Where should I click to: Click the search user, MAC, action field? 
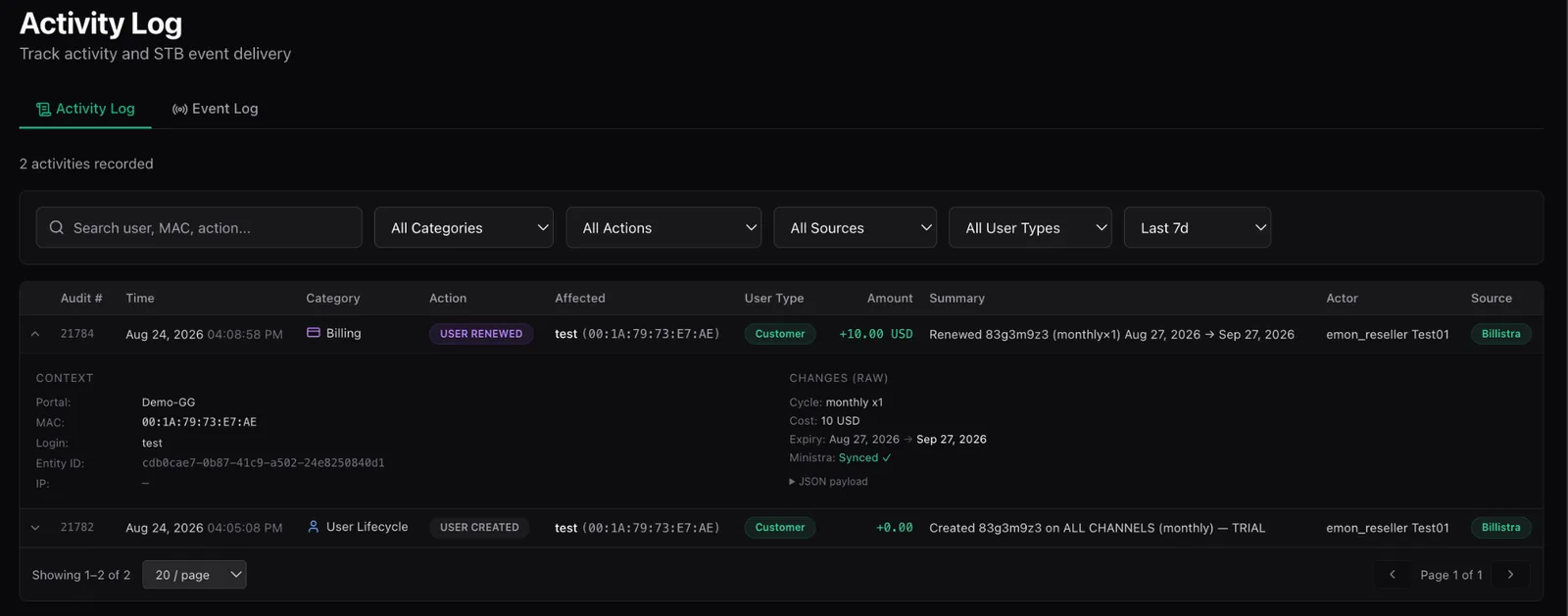tap(199, 227)
